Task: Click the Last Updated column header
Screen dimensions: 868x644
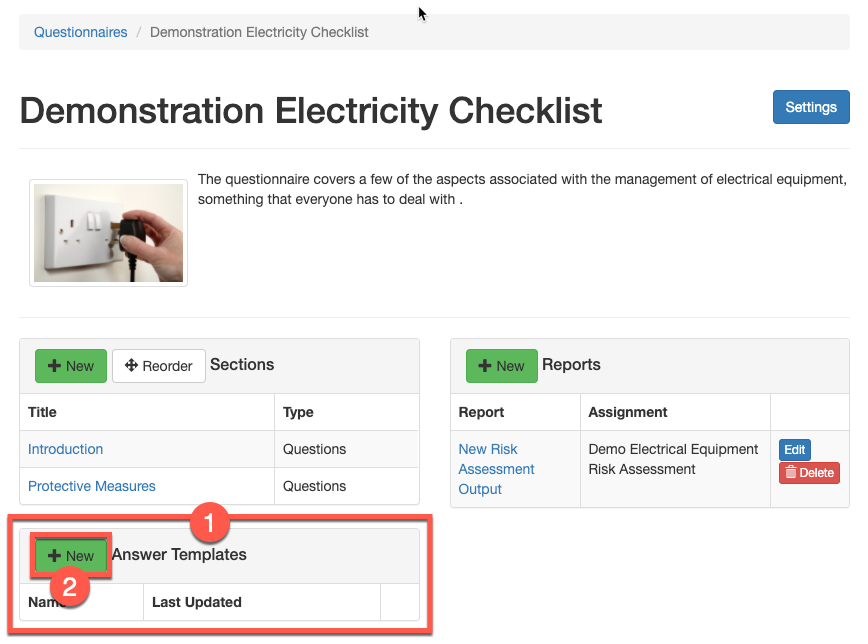Action: [197, 602]
